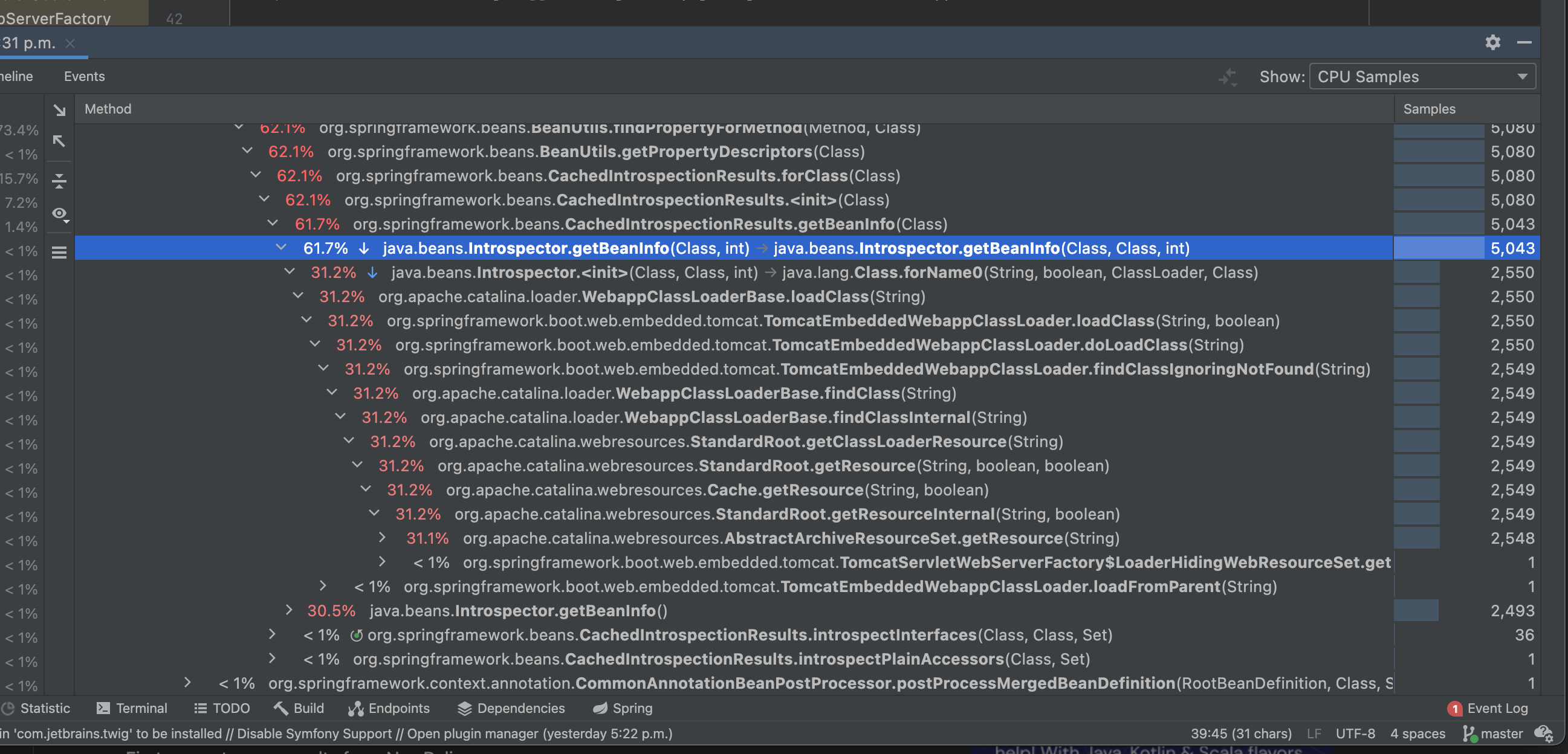Click the 2,493 samples value
1568x754 pixels.
(1512, 611)
